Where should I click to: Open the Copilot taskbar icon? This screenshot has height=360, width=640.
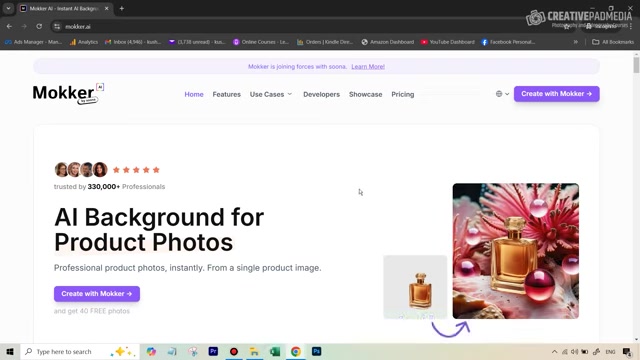pyautogui.click(x=151, y=351)
